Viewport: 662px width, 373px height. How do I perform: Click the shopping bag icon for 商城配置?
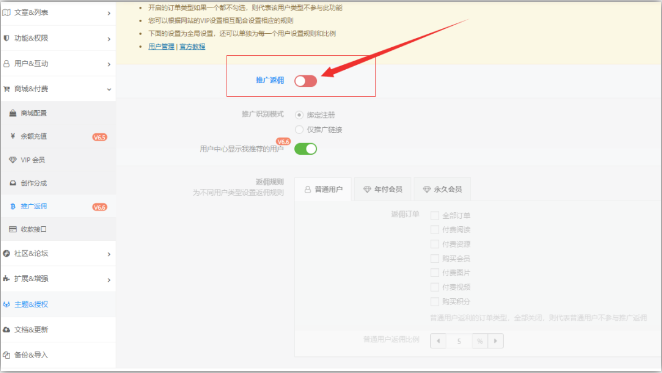pos(13,113)
